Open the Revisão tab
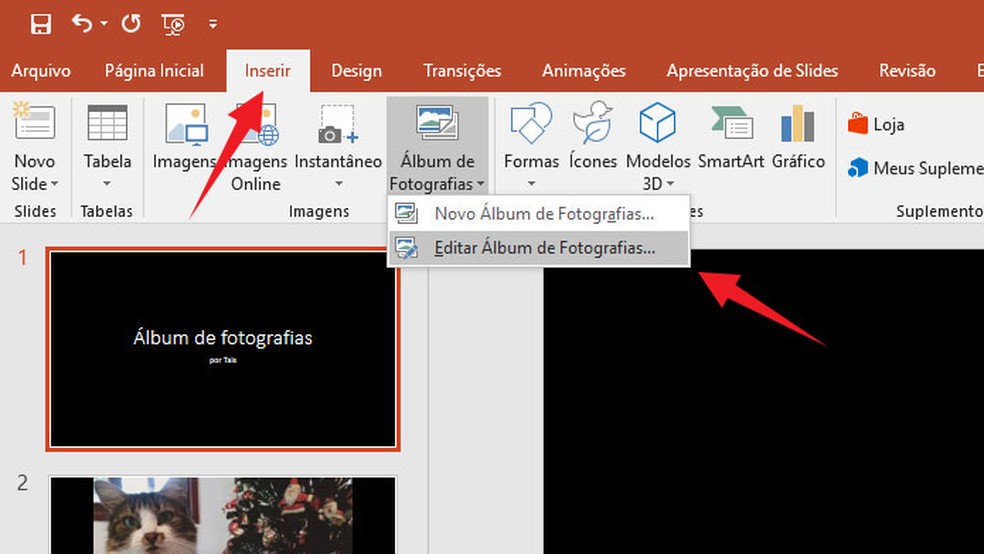This screenshot has height=554, width=984. [x=907, y=71]
